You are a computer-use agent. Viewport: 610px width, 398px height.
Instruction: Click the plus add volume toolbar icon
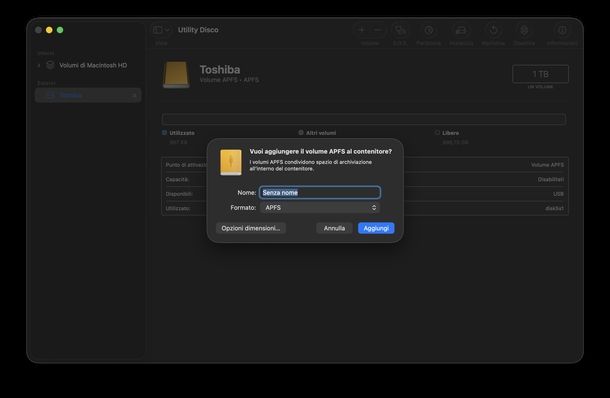click(361, 30)
